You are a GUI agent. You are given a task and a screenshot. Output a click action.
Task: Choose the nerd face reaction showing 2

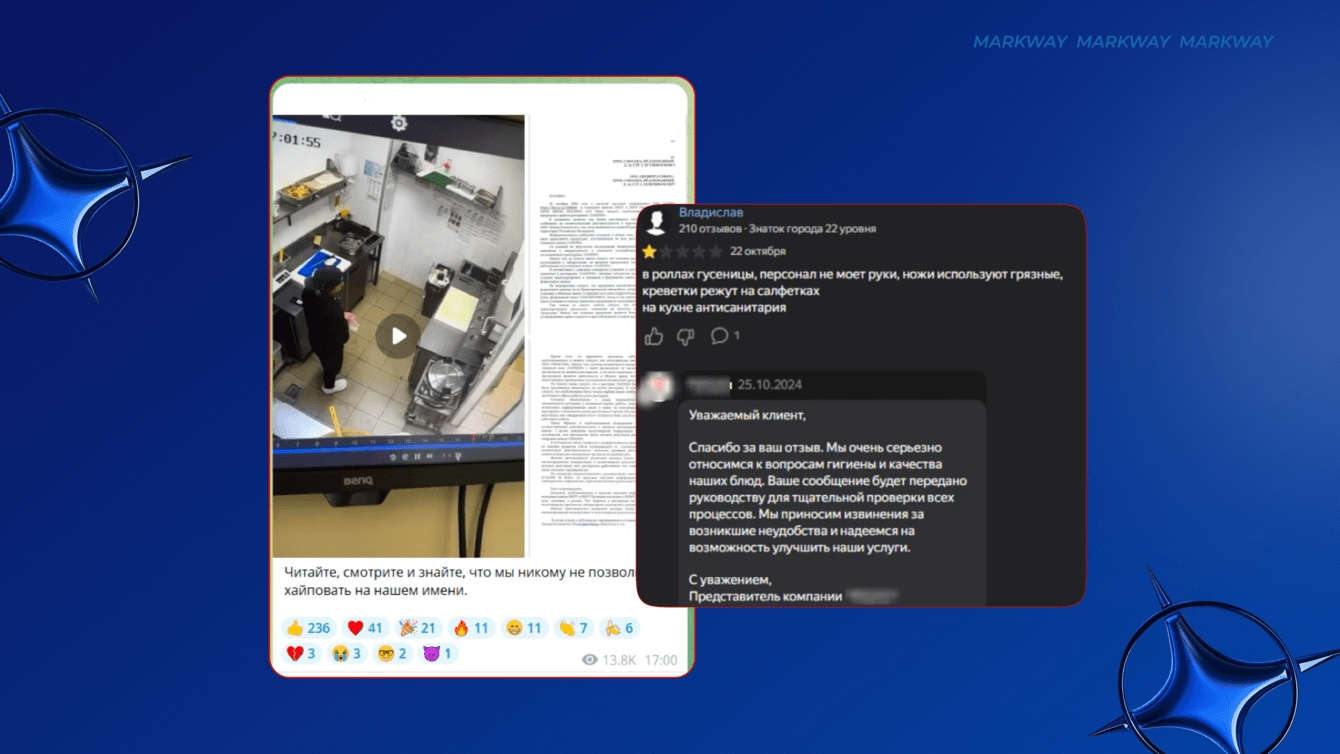coord(392,654)
